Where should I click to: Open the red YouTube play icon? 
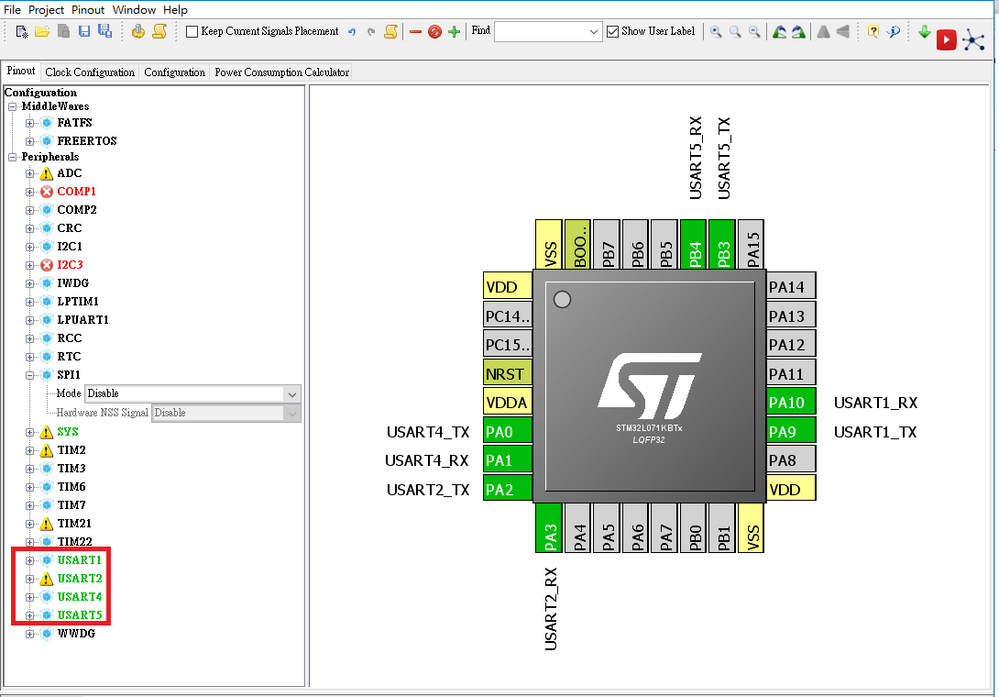(x=946, y=40)
